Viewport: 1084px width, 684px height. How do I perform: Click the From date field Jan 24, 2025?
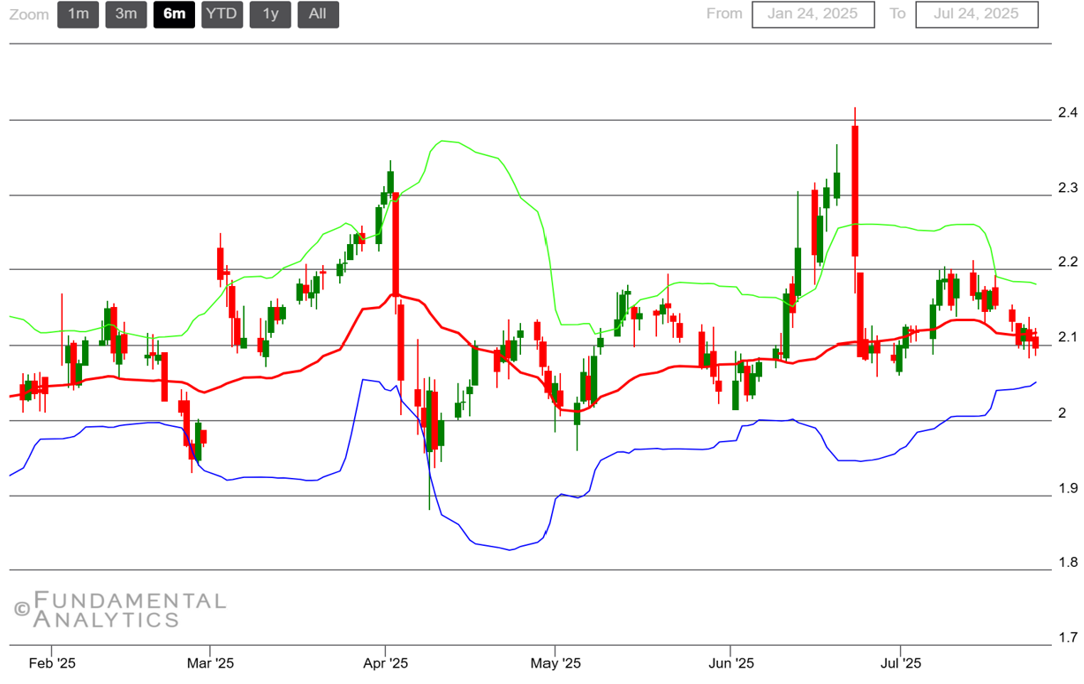tap(813, 14)
